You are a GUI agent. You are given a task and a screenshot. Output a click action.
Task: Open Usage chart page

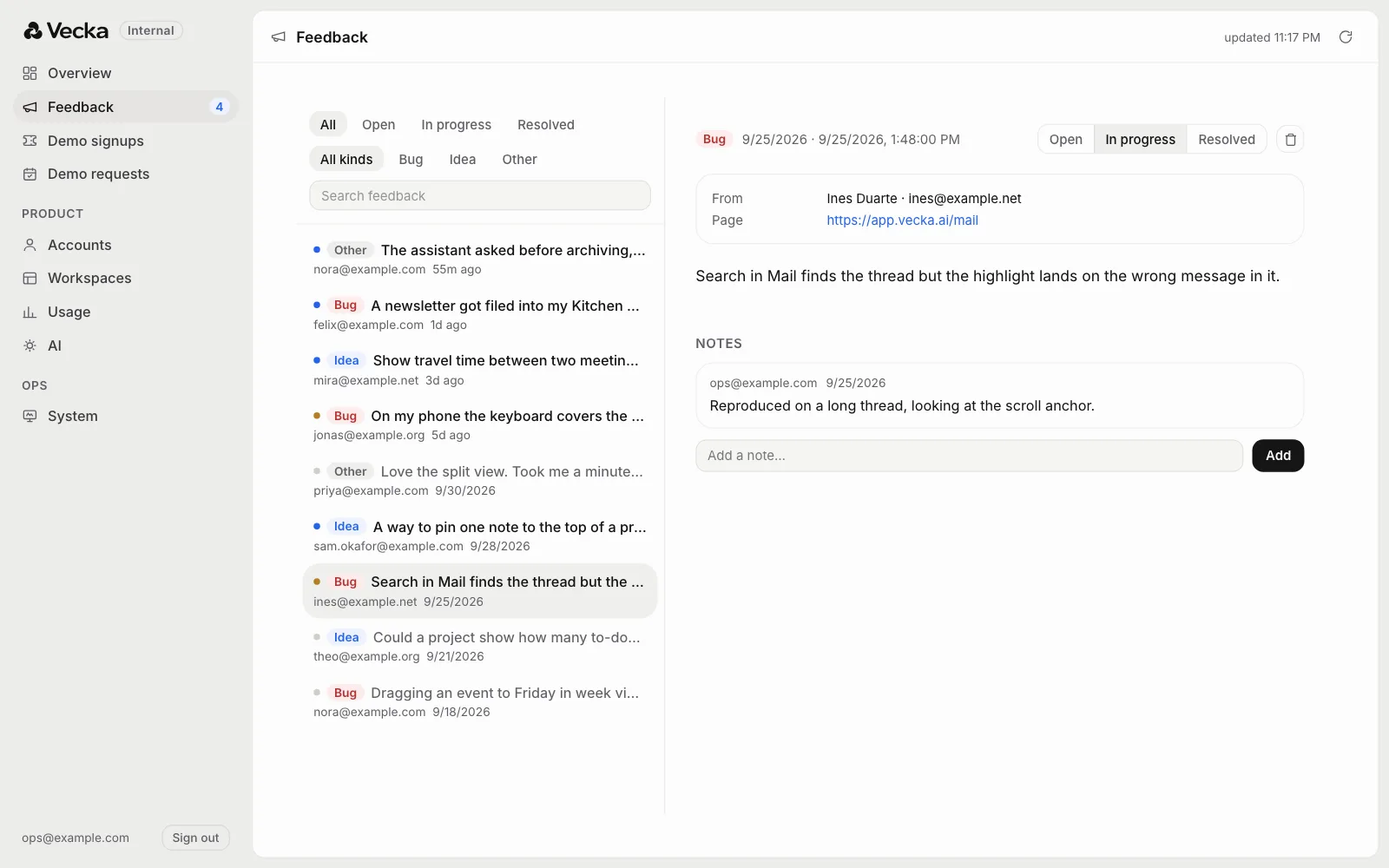[x=126, y=312]
